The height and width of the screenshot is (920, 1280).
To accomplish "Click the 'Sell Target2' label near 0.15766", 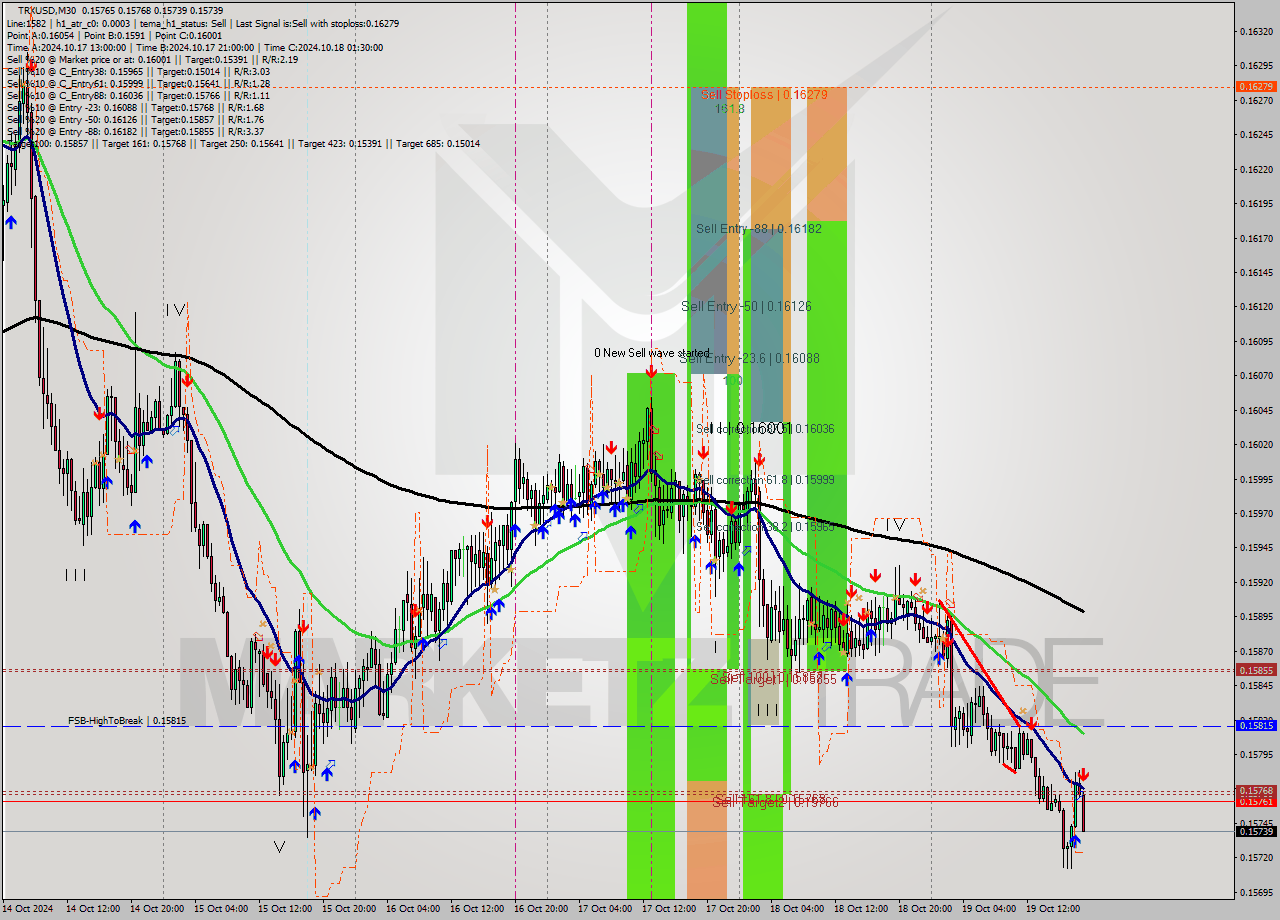I will click(775, 801).
